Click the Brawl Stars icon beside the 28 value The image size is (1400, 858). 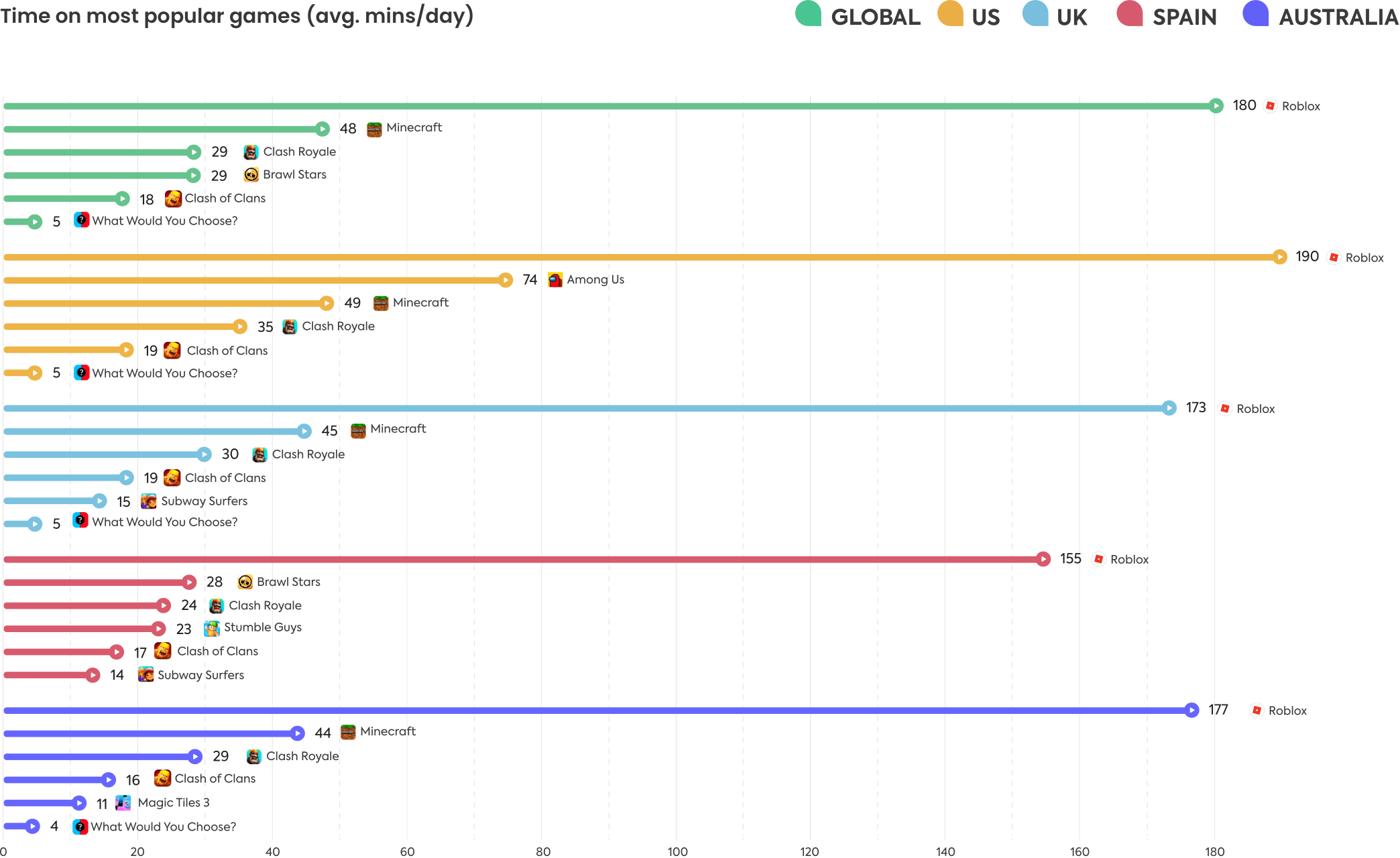245,582
